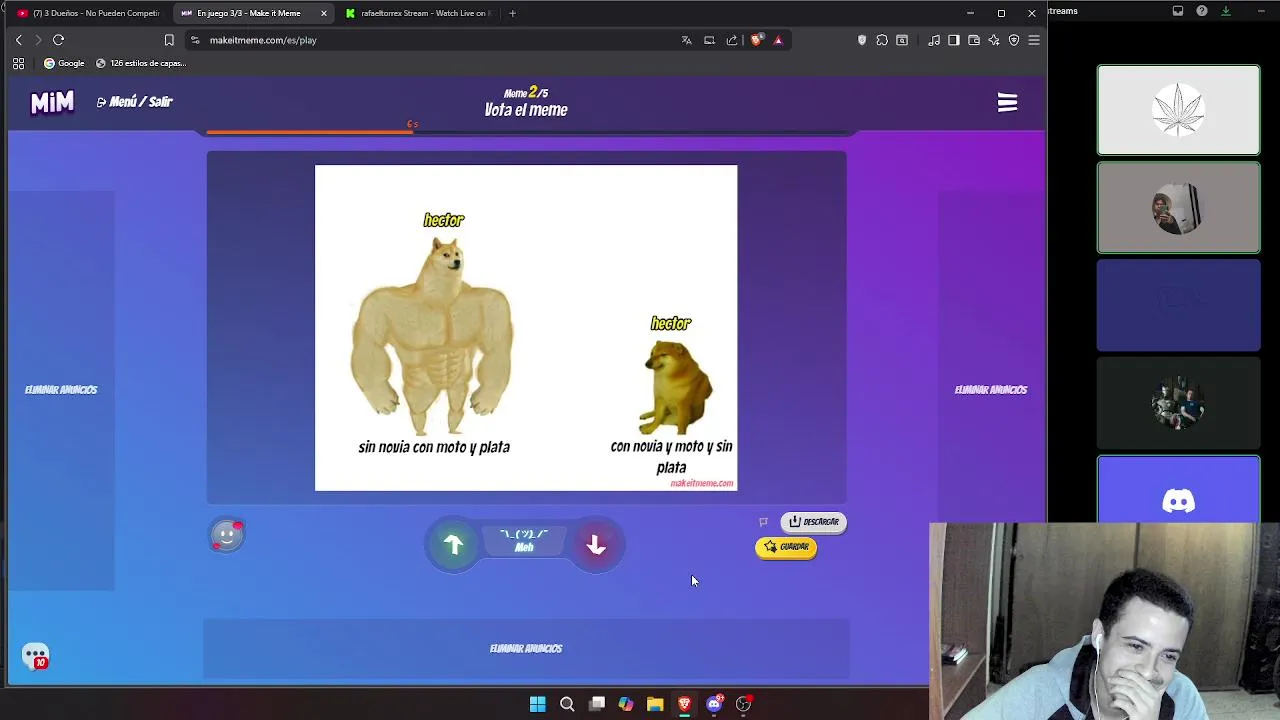Open Brave browser taskbar icon
This screenshot has height=720, width=1280.
point(684,704)
